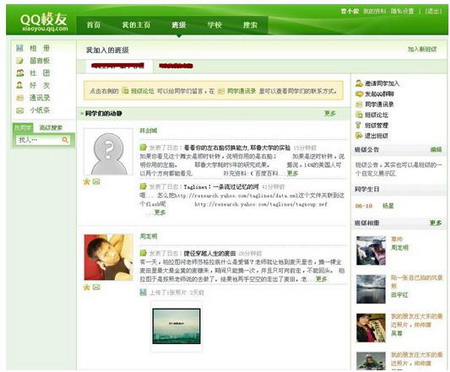Click 更多 next to 班级相册
The height and width of the screenshot is (372, 450).
click(436, 222)
